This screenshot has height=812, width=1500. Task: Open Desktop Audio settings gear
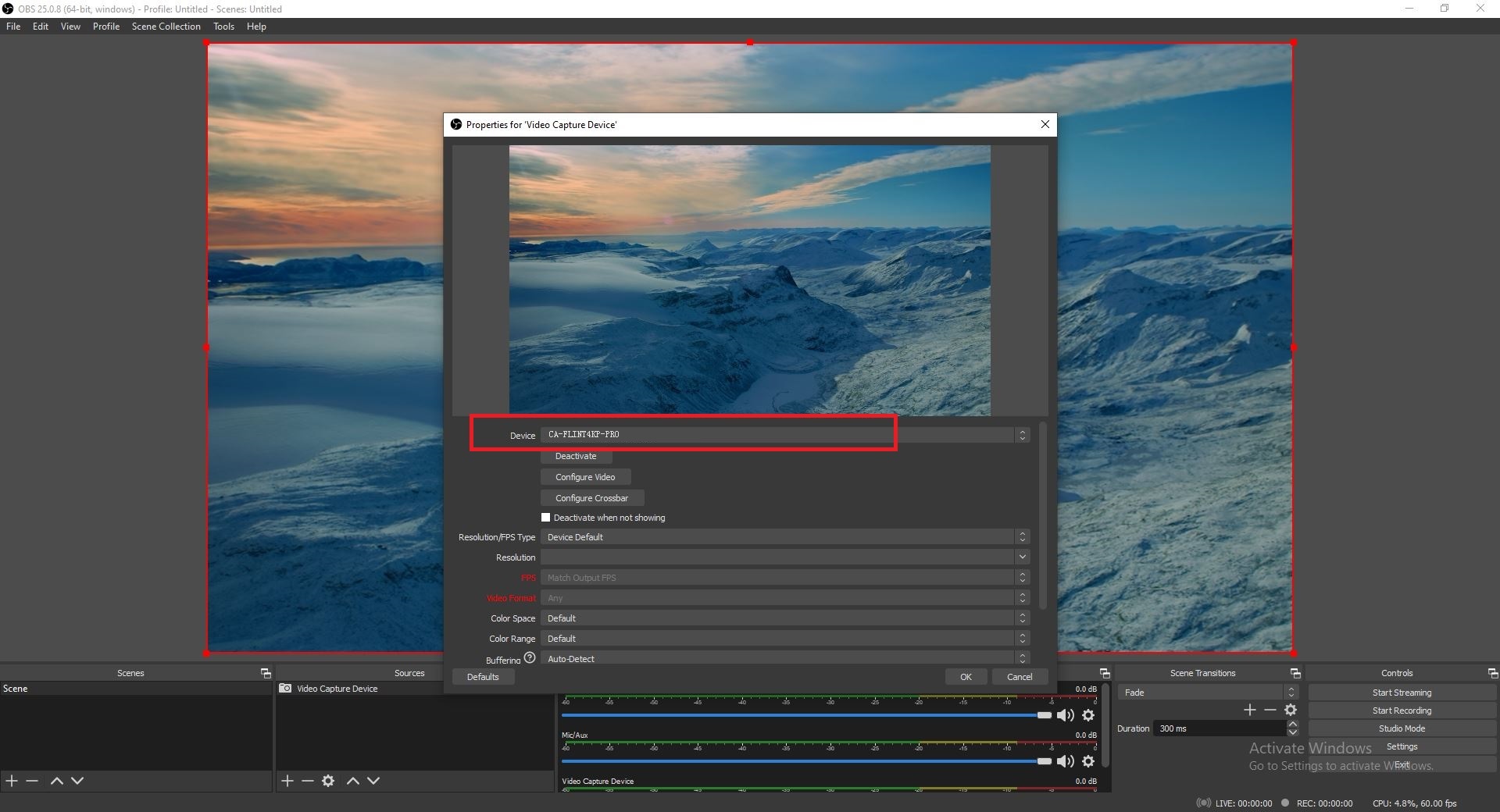(1088, 715)
